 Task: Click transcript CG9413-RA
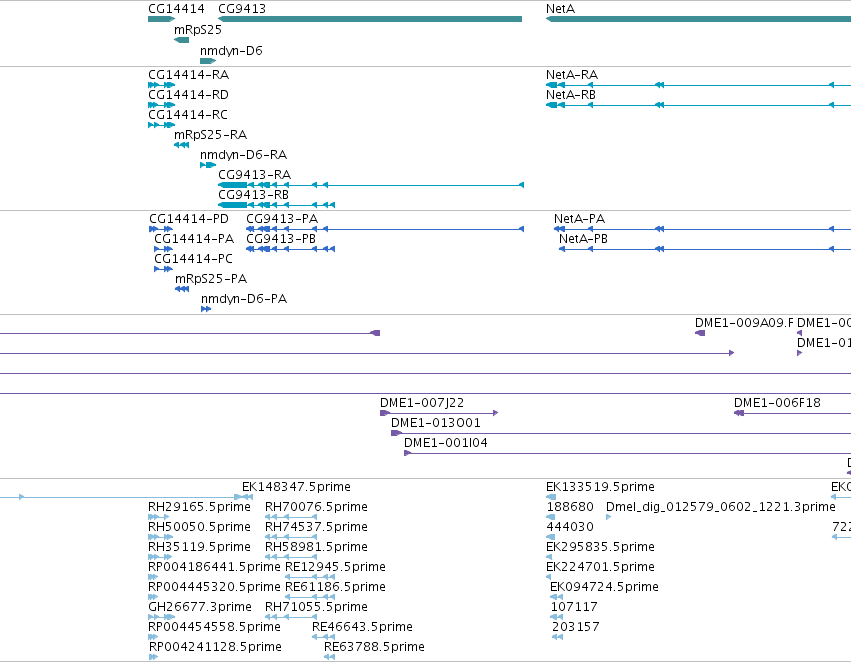tap(255, 175)
